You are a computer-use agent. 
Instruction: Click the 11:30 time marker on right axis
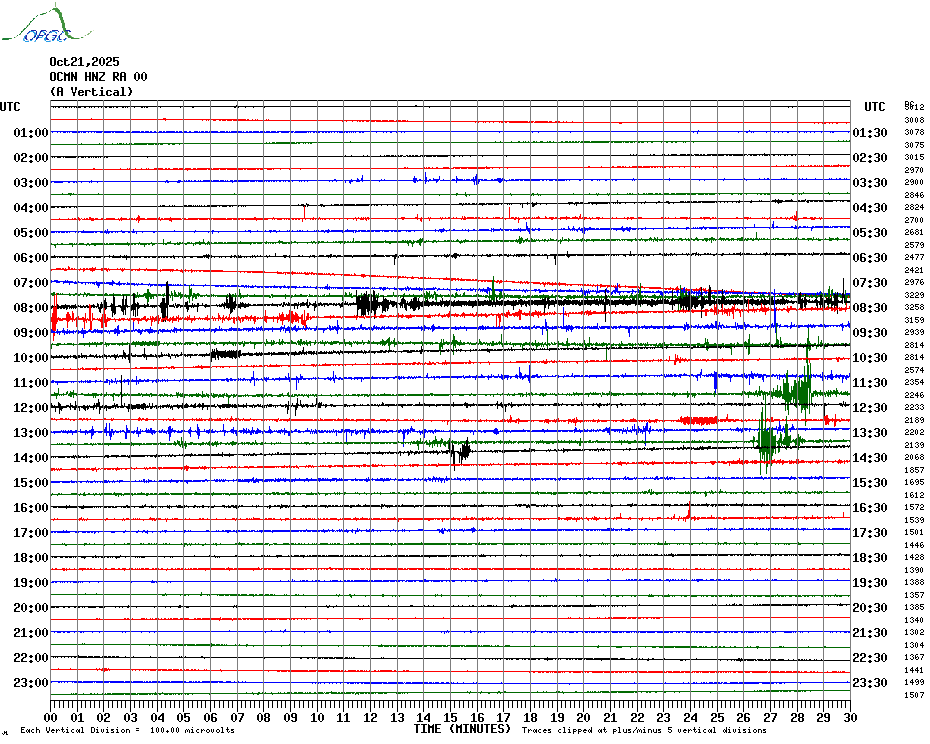click(x=870, y=383)
